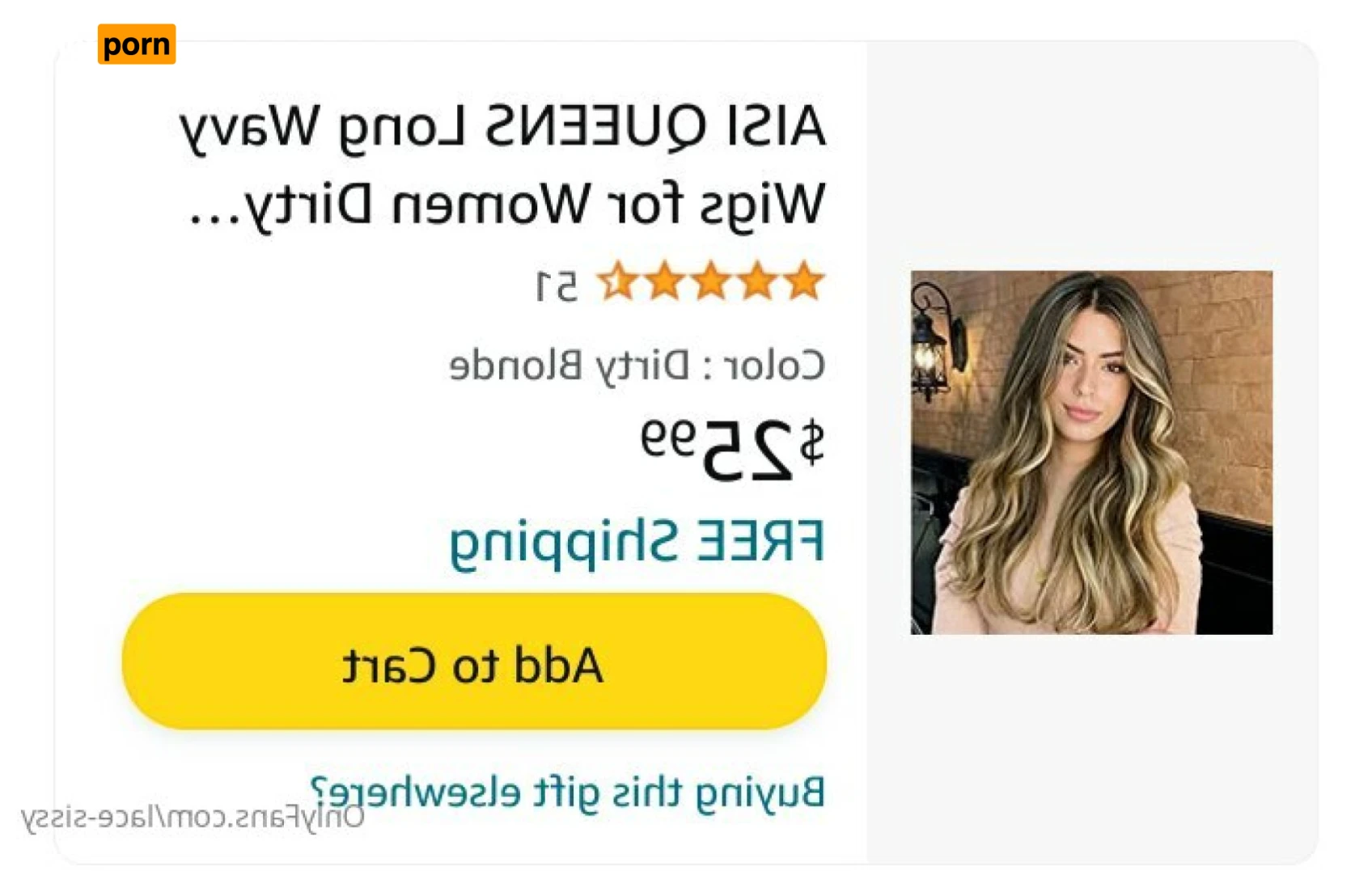
Task: Click the superscript 99 cents
Action: pyautogui.click(x=668, y=438)
